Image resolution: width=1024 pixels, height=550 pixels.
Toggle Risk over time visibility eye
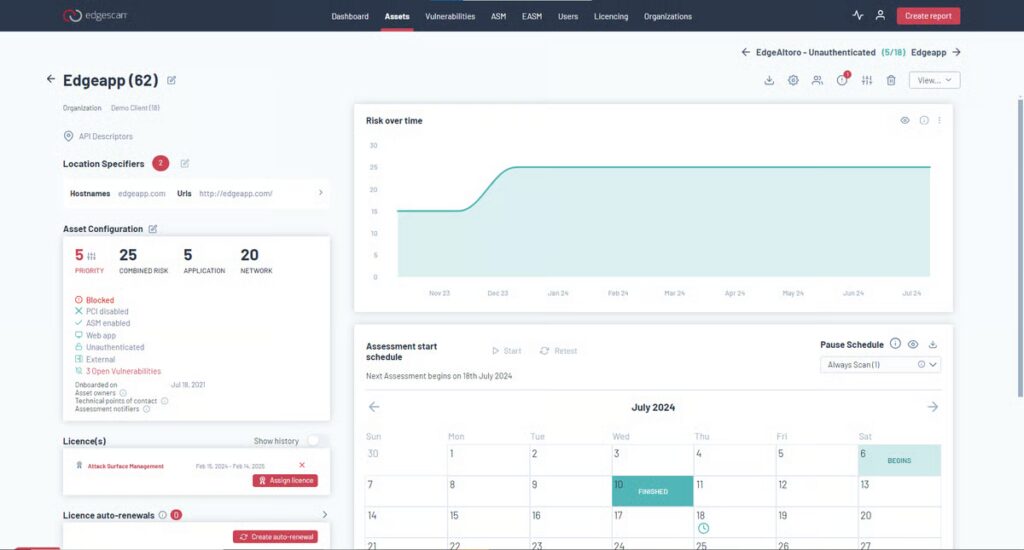pos(904,120)
